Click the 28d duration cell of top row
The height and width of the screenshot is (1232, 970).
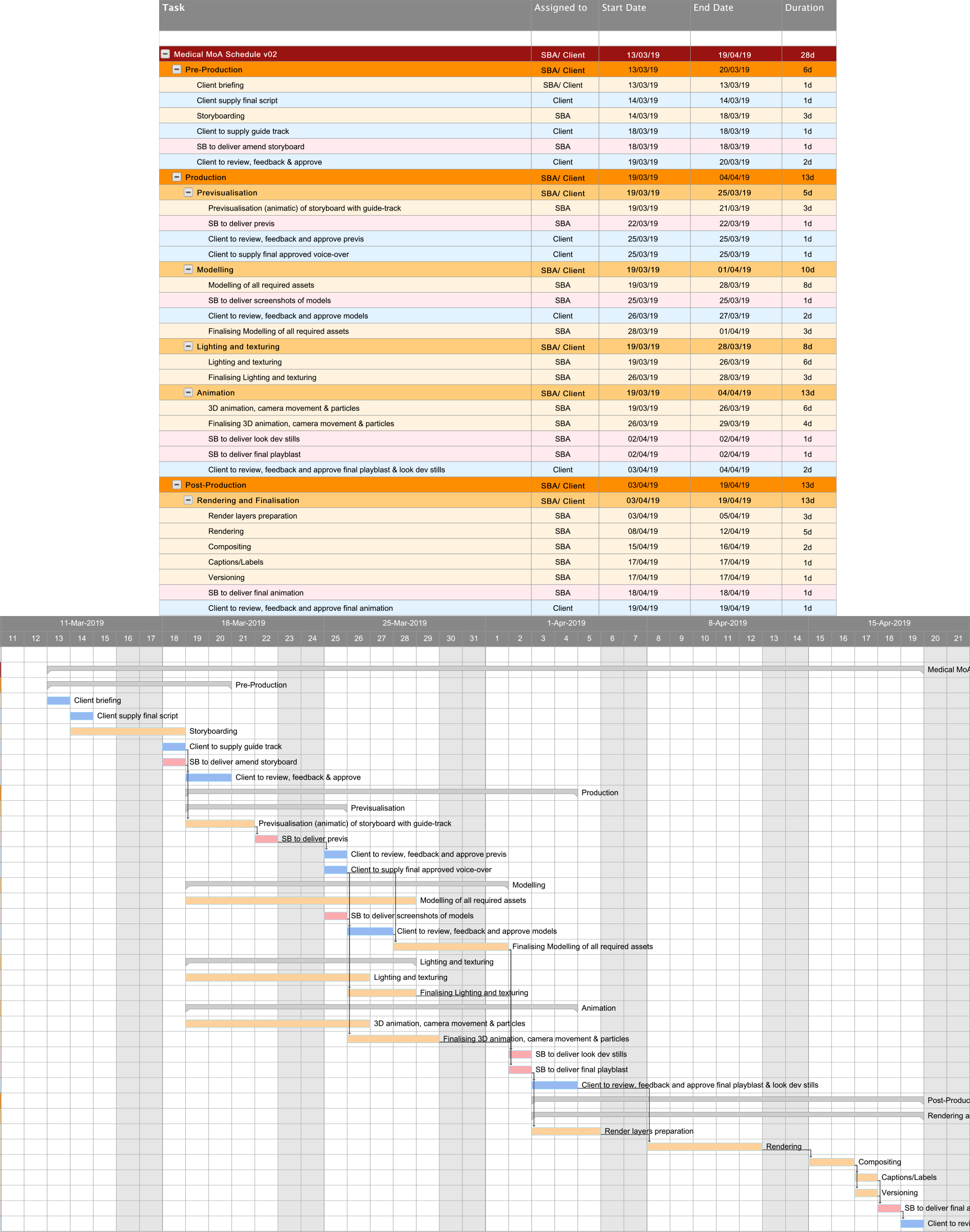point(809,54)
